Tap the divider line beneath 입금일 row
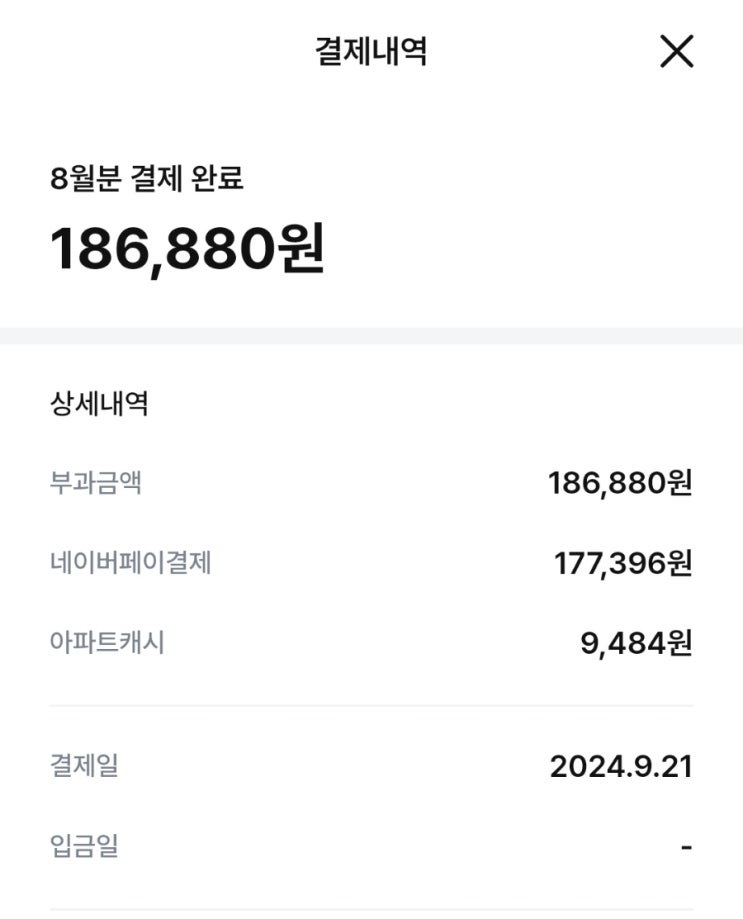The width and height of the screenshot is (743, 919). [372, 910]
